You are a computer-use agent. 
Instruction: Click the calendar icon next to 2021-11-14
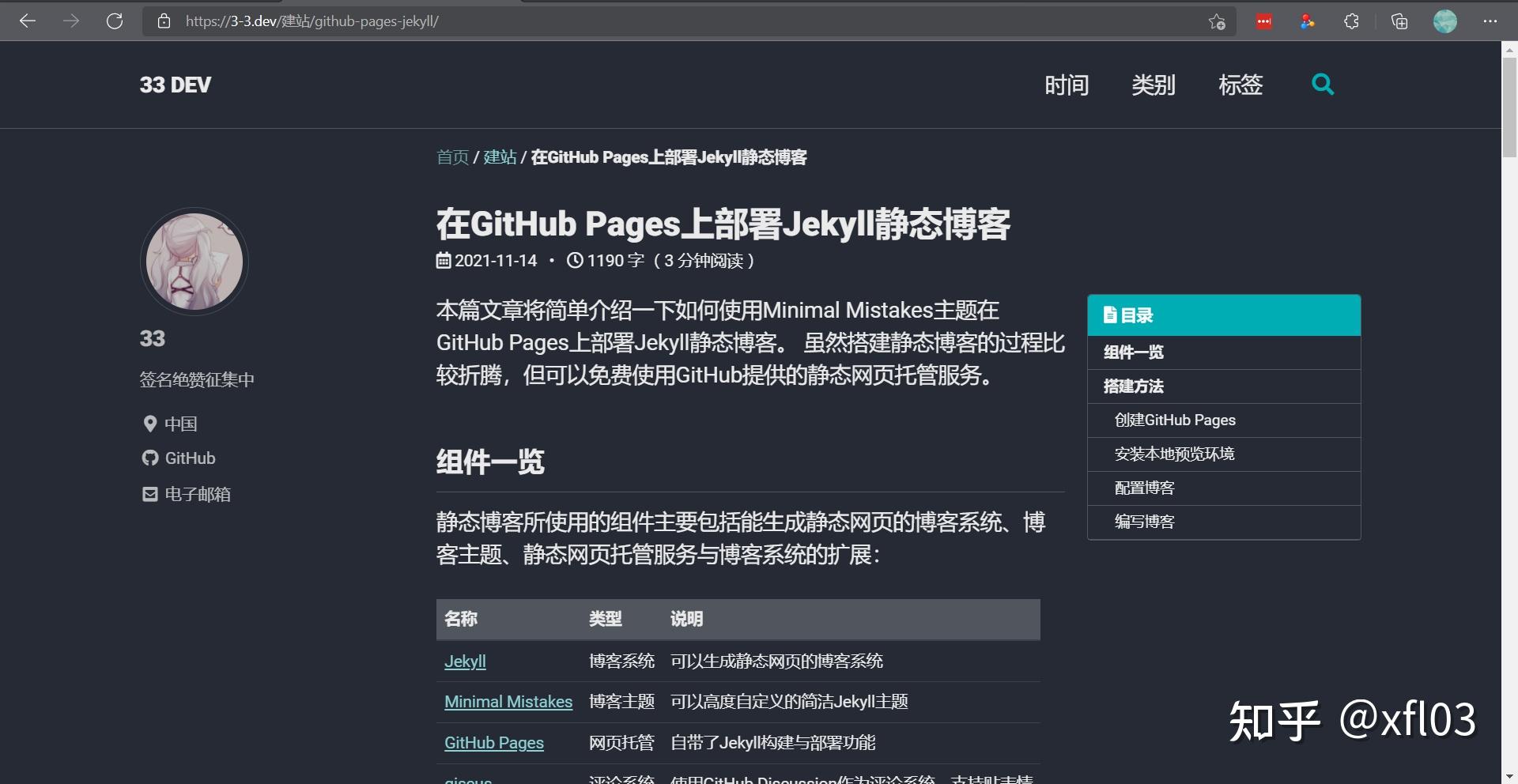coord(444,260)
